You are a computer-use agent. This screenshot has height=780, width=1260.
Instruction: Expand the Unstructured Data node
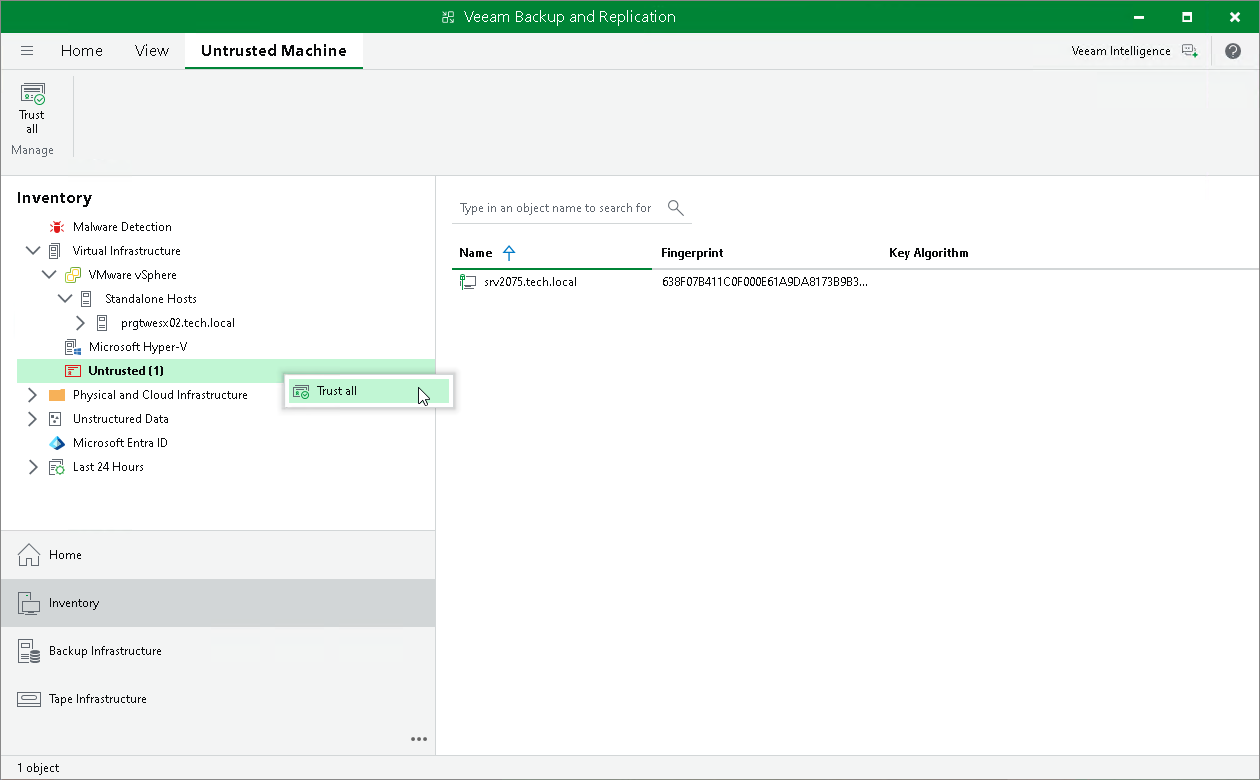click(32, 419)
